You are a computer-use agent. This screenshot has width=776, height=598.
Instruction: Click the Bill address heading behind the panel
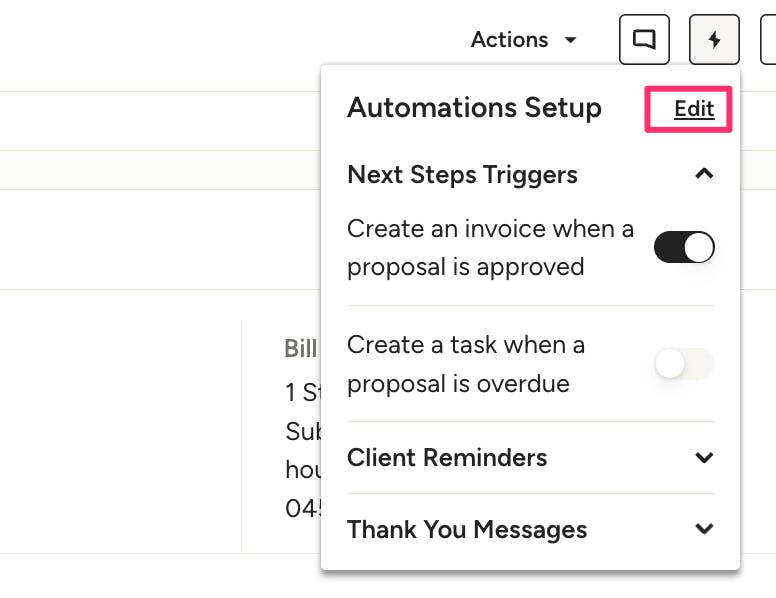coord(300,349)
